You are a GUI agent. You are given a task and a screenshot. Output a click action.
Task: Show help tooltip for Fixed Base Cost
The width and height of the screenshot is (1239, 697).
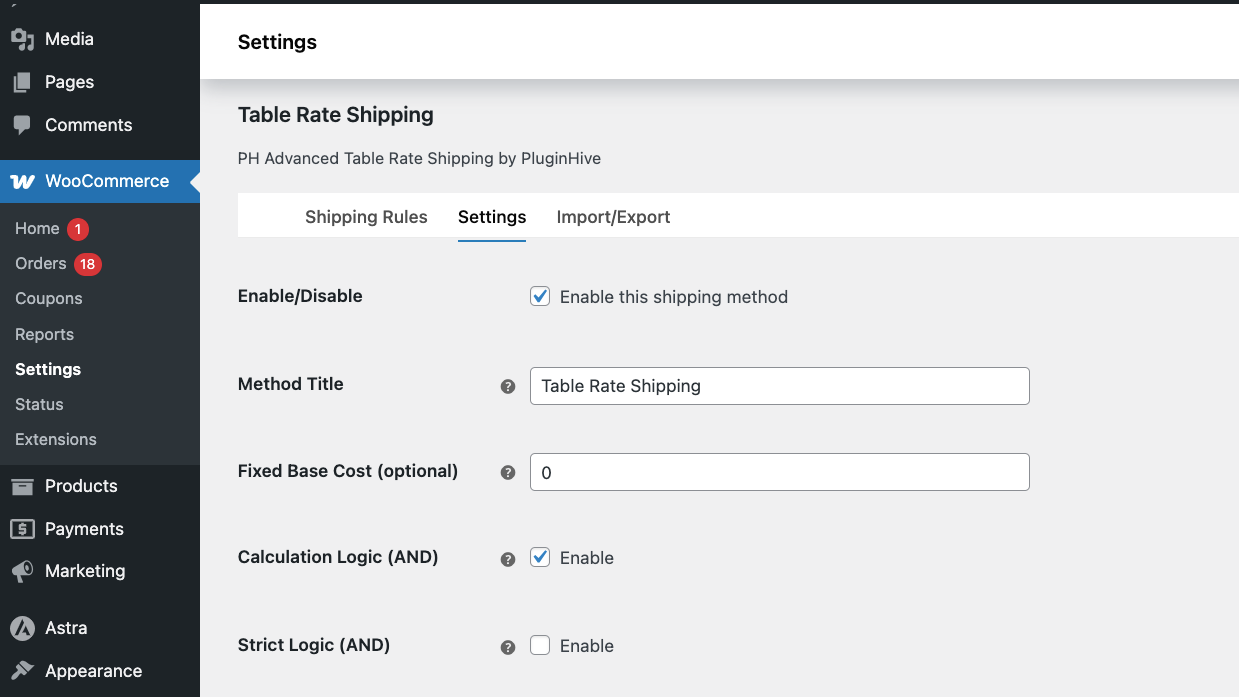[x=508, y=472]
